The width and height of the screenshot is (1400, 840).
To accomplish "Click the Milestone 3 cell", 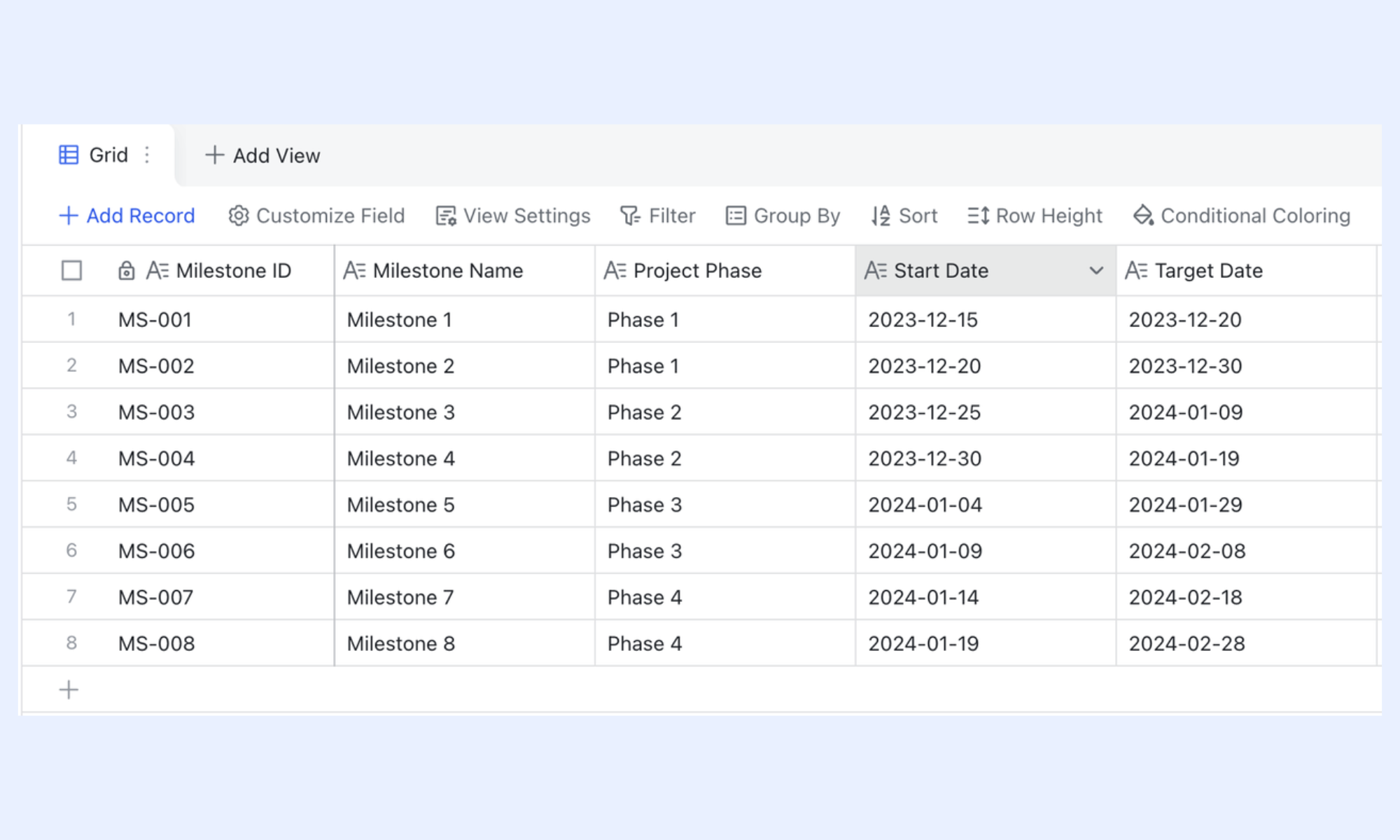I will (x=465, y=412).
